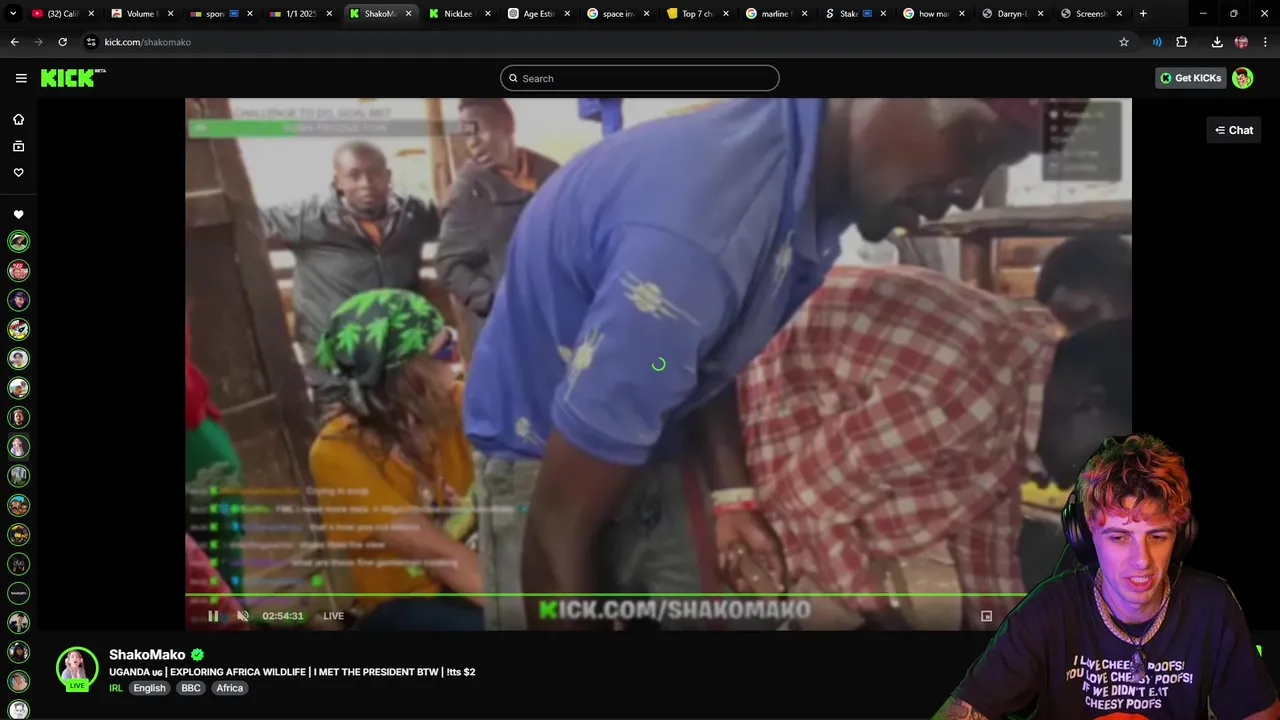1280x720 pixels.
Task: Open the Browse icon in sidebar
Action: 18,146
